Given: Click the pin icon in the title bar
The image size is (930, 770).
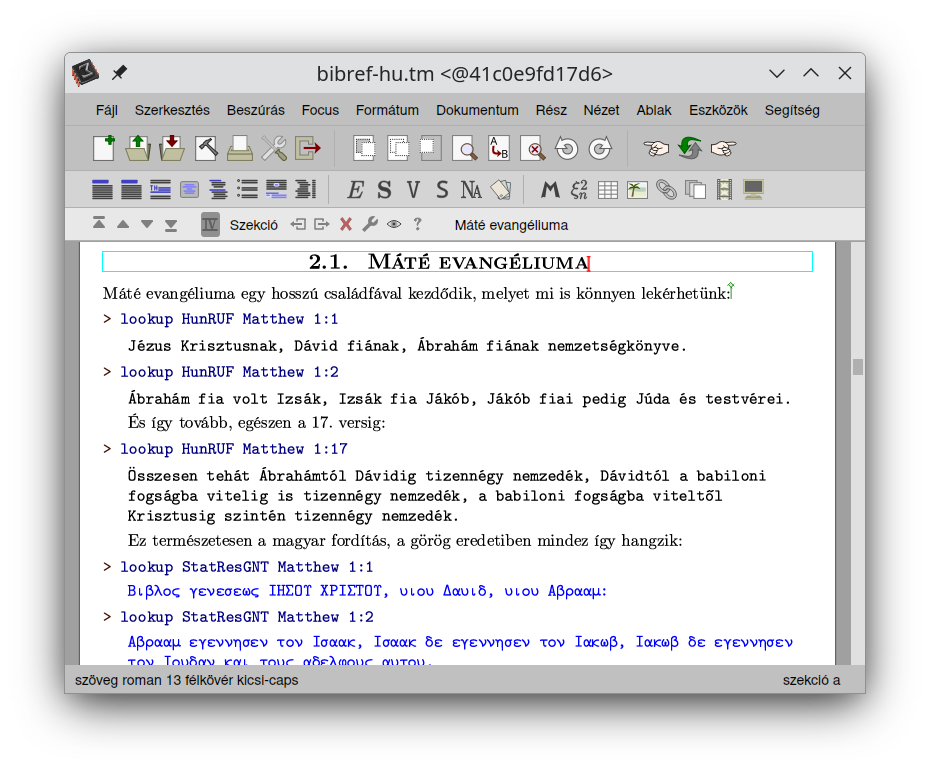Looking at the screenshot, I should tap(120, 73).
